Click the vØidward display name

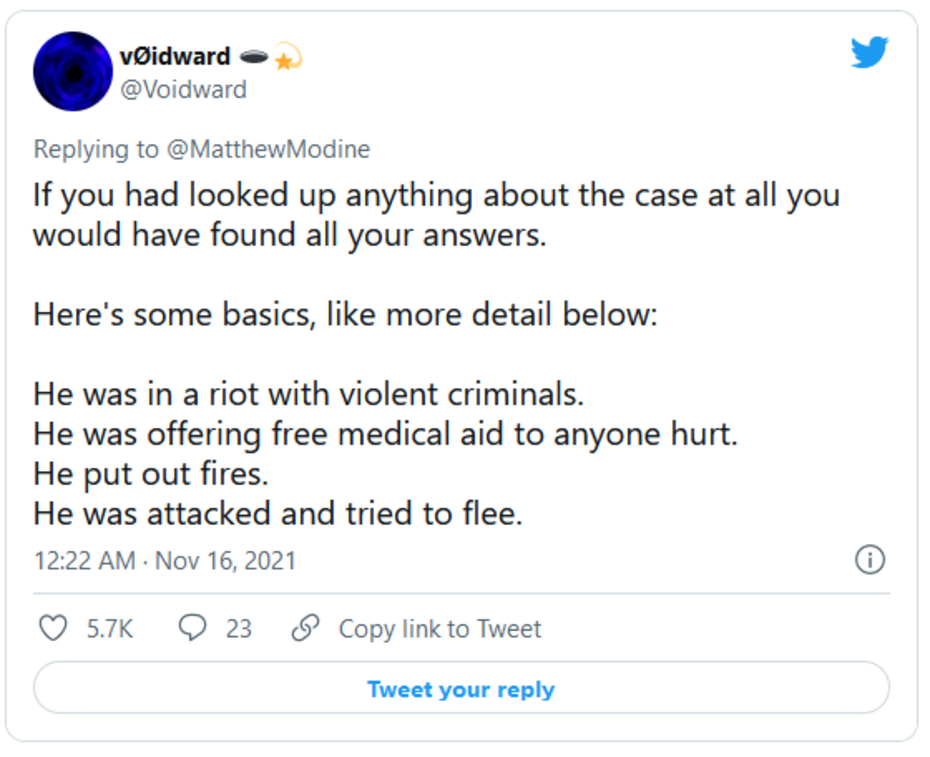174,57
